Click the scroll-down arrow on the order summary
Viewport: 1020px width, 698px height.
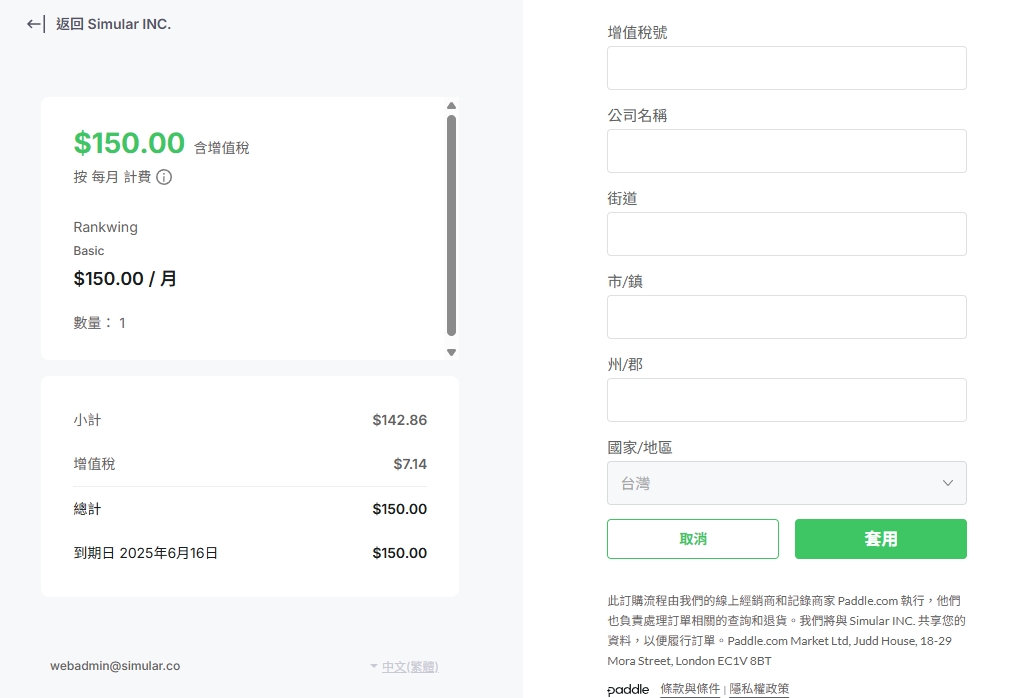click(x=451, y=352)
